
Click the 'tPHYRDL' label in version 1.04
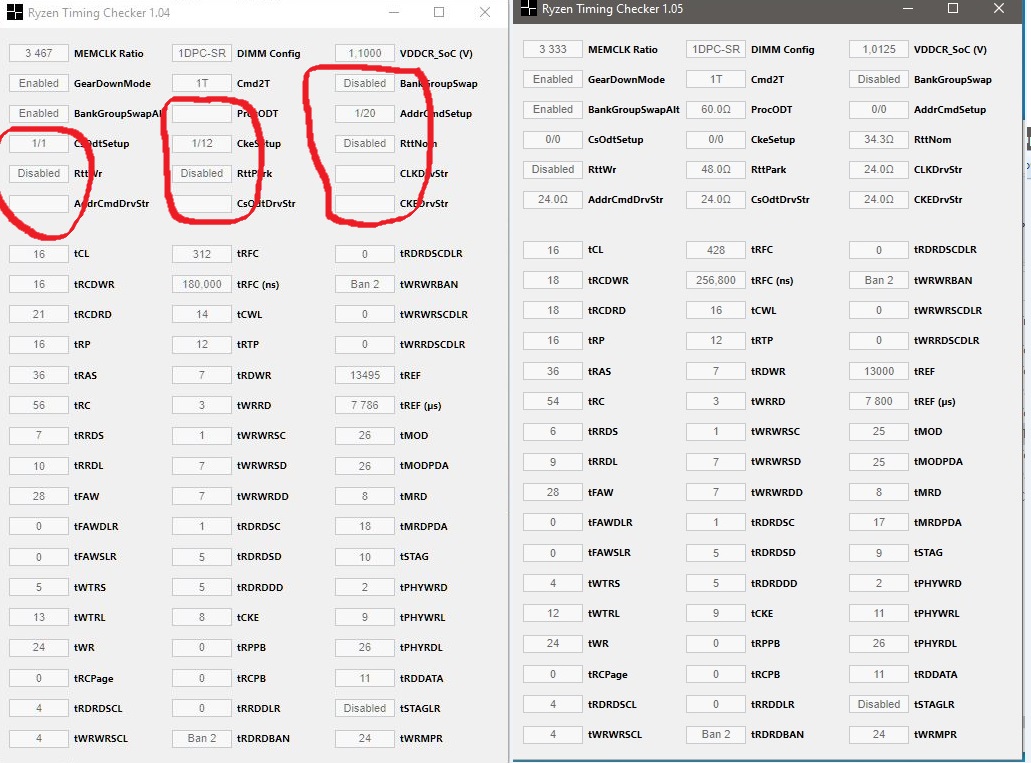421,647
